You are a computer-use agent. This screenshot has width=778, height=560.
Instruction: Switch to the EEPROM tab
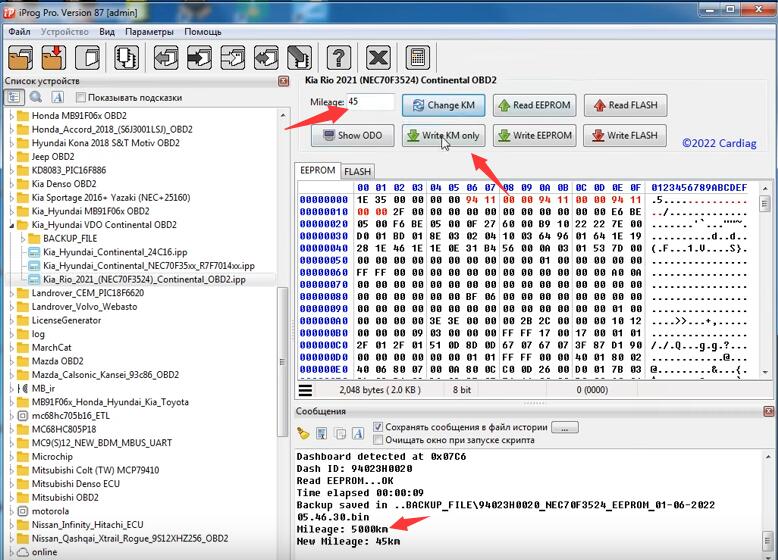318,170
